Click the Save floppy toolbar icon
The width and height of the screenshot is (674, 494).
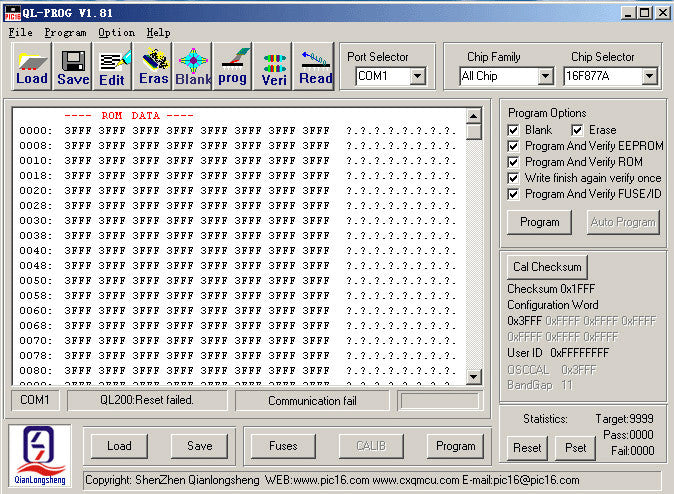pos(73,66)
